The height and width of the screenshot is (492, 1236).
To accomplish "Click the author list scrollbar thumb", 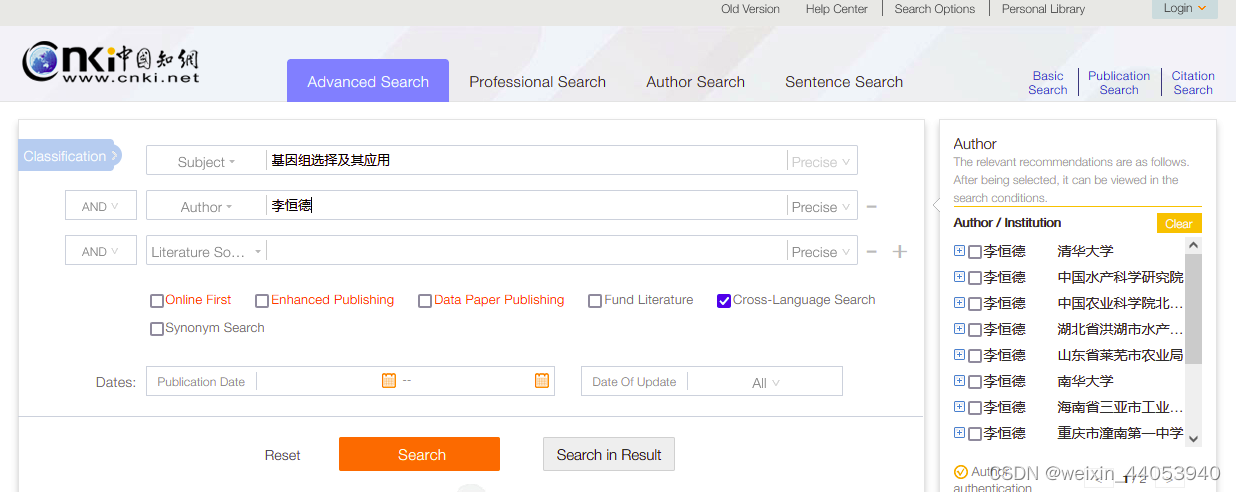I will coord(1193,308).
